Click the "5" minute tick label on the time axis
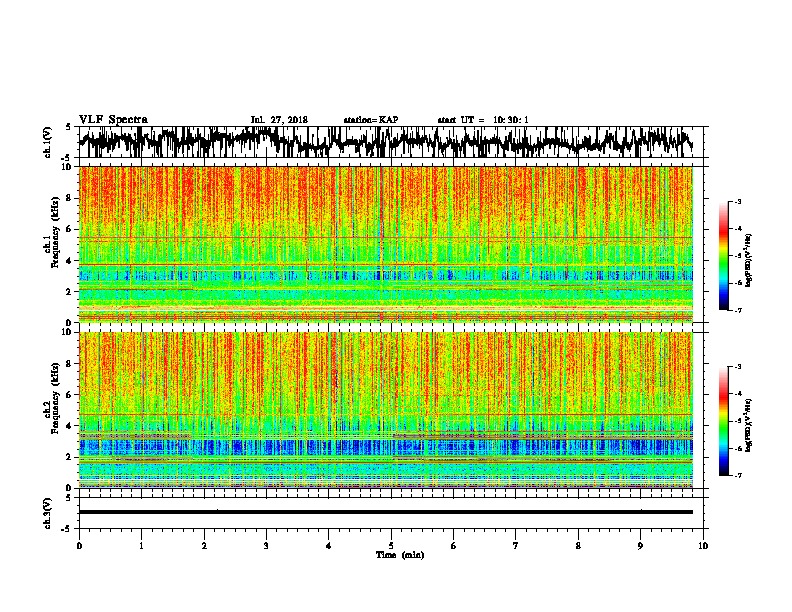This screenshot has height=612, width=792. tap(391, 546)
